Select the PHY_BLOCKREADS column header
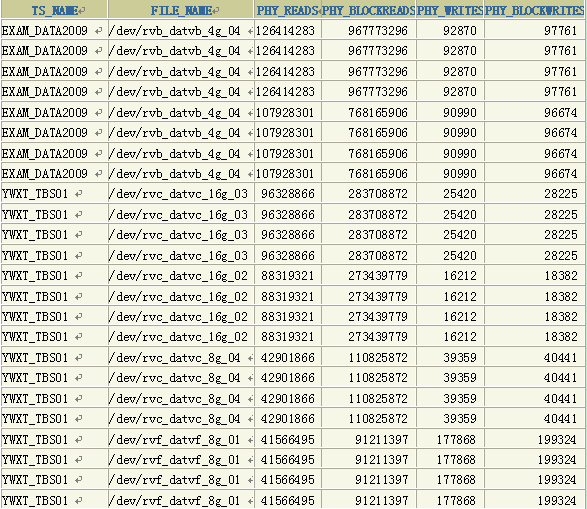This screenshot has width=587, height=509. pyautogui.click(x=368, y=10)
